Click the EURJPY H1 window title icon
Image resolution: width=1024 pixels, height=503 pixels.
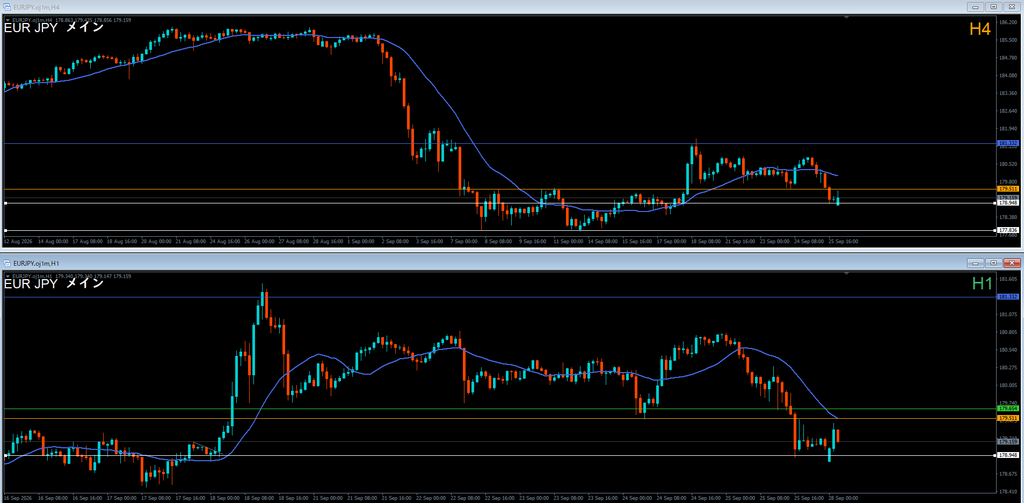tap(7, 263)
